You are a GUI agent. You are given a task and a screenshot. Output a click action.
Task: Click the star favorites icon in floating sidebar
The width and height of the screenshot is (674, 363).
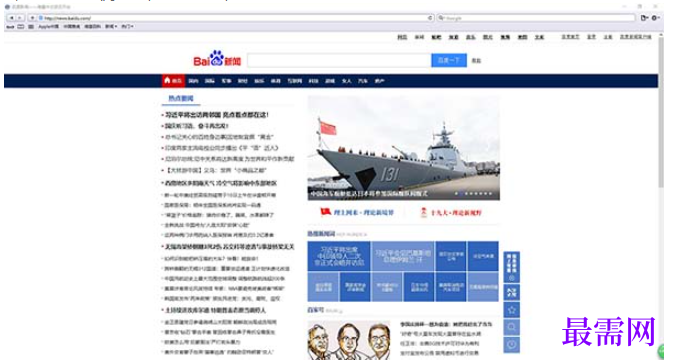click(x=512, y=310)
